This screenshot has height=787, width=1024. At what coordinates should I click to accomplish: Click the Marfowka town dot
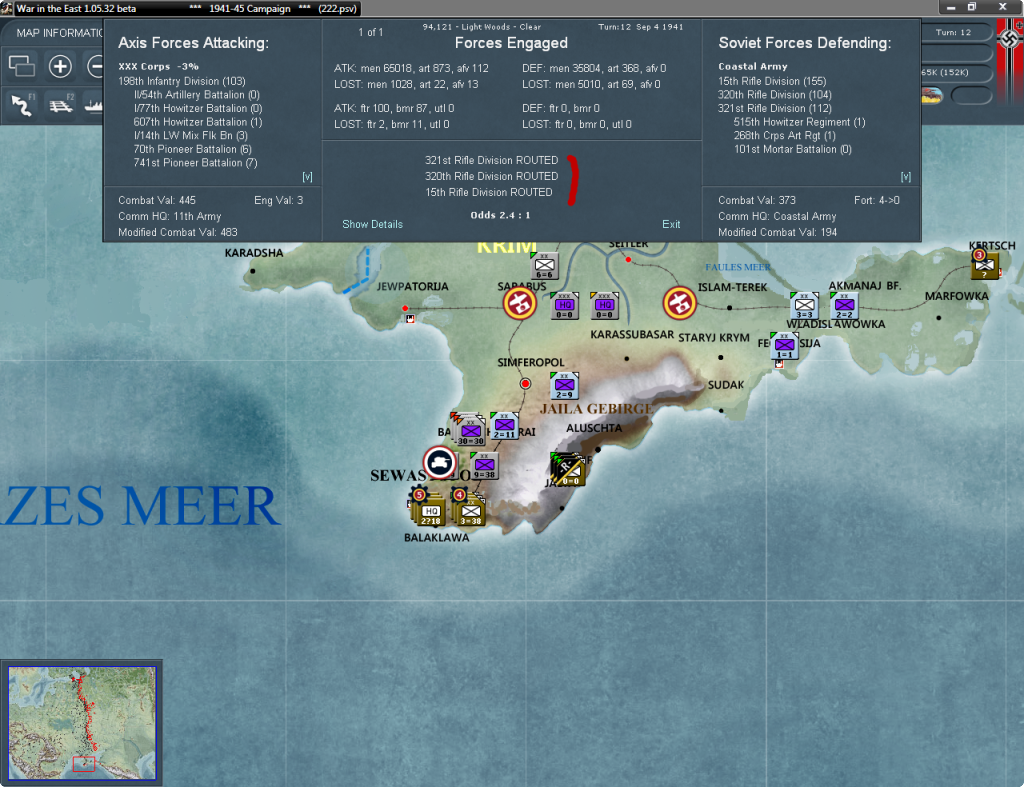point(938,318)
